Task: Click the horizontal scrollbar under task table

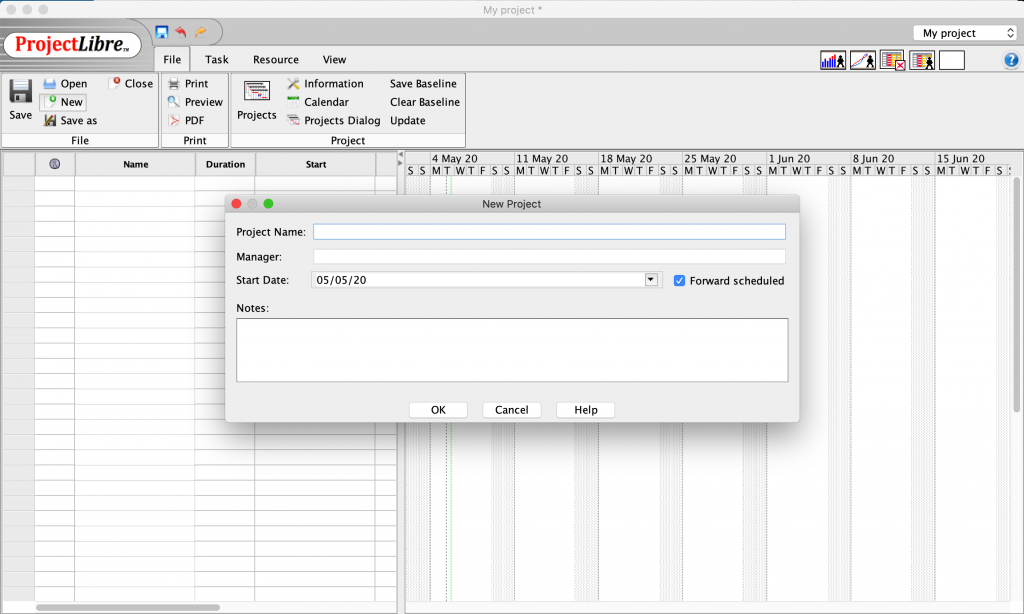Action: (127, 607)
